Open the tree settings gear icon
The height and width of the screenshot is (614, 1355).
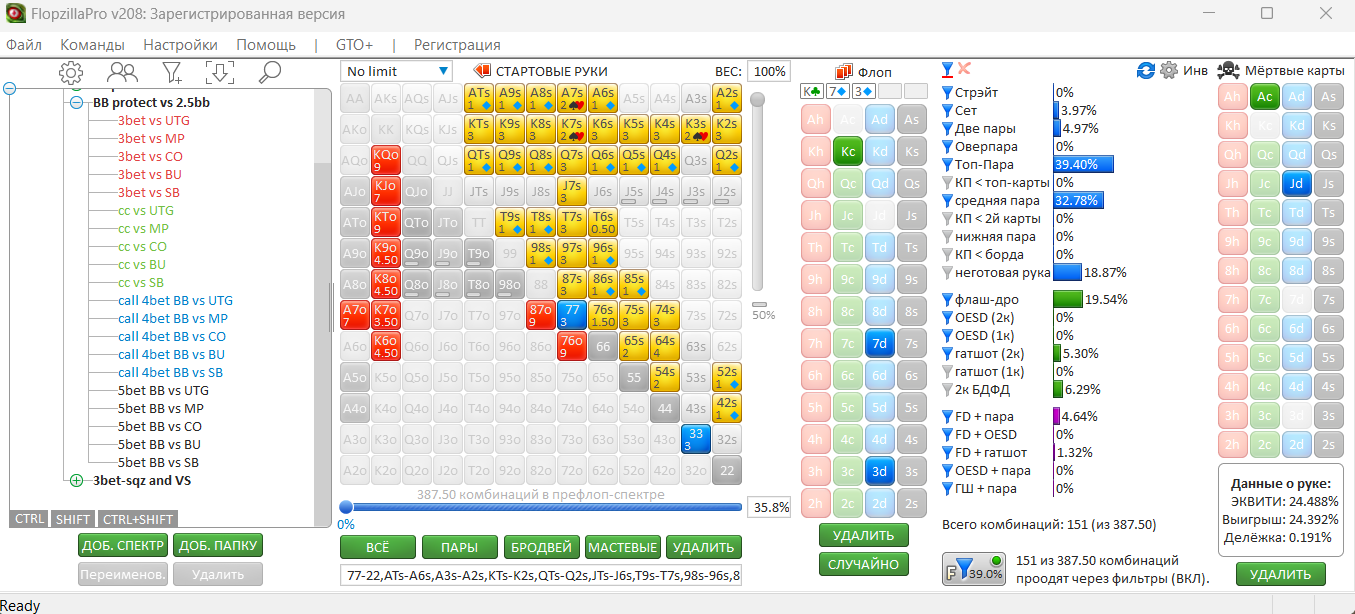click(x=70, y=72)
